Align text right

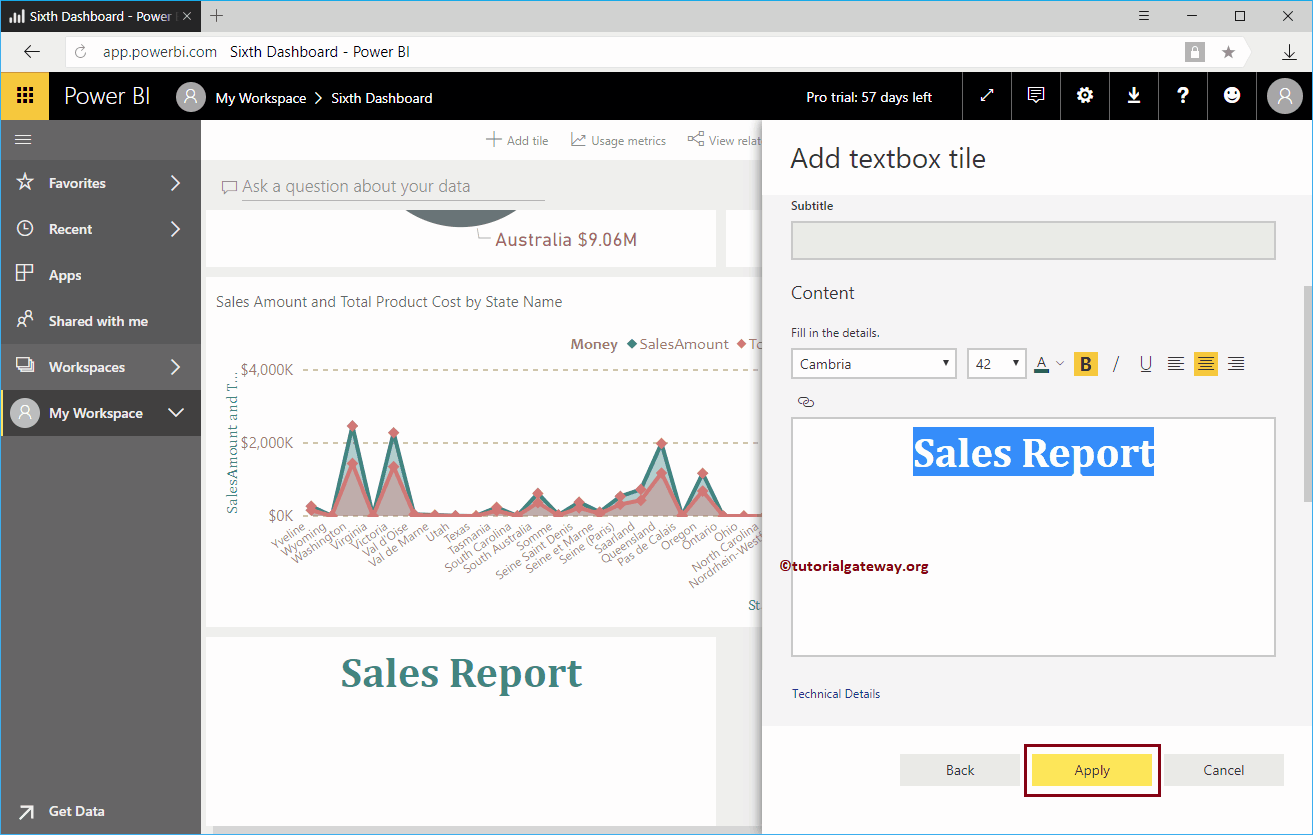[x=1236, y=364]
